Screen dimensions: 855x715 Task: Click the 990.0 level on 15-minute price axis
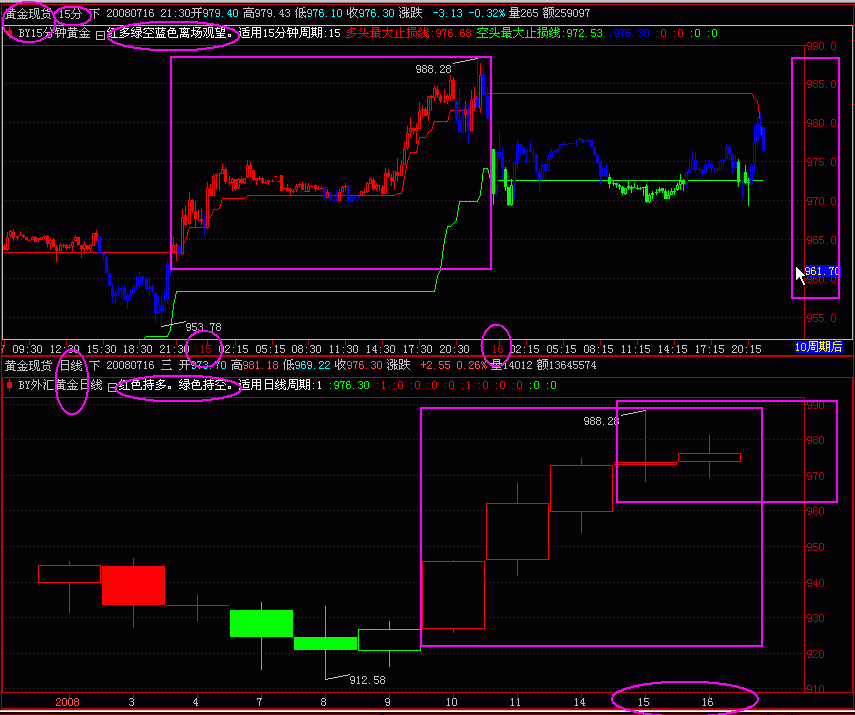tap(821, 46)
